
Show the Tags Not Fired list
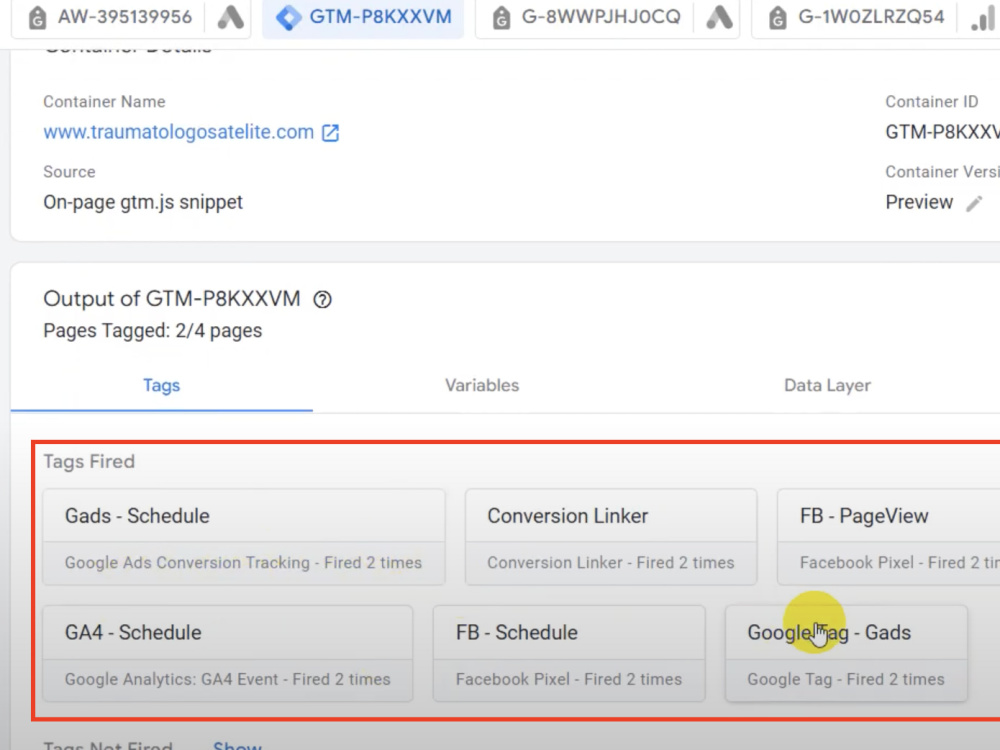237,745
